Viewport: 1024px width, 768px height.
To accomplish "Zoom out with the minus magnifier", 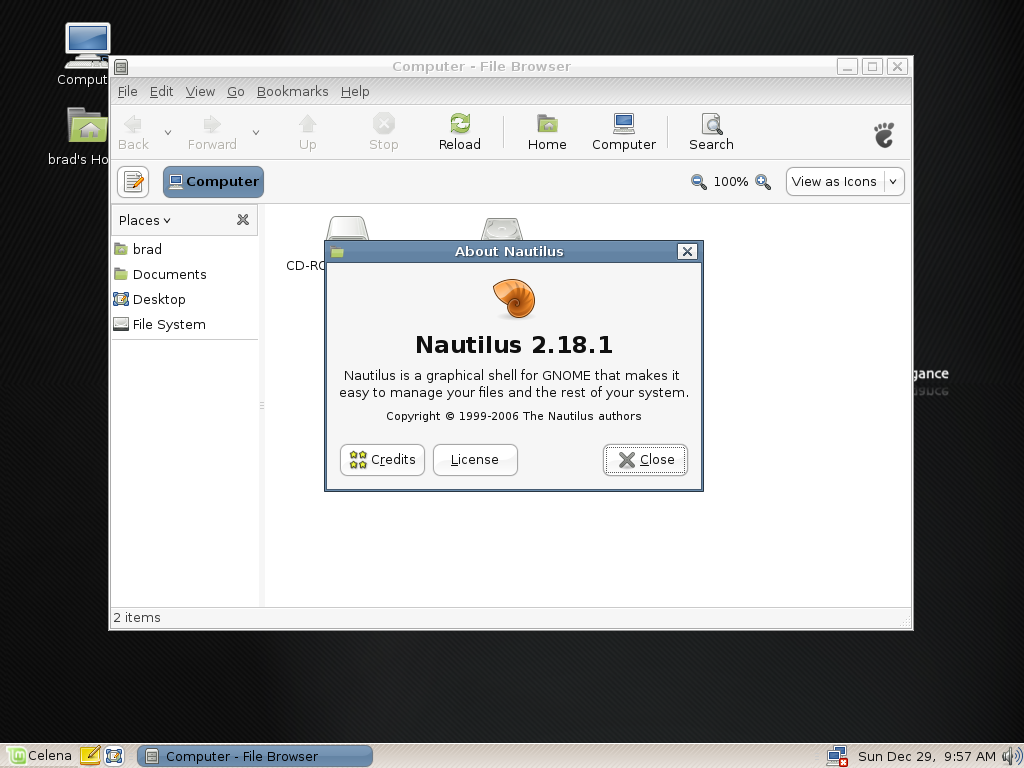I will [x=698, y=182].
